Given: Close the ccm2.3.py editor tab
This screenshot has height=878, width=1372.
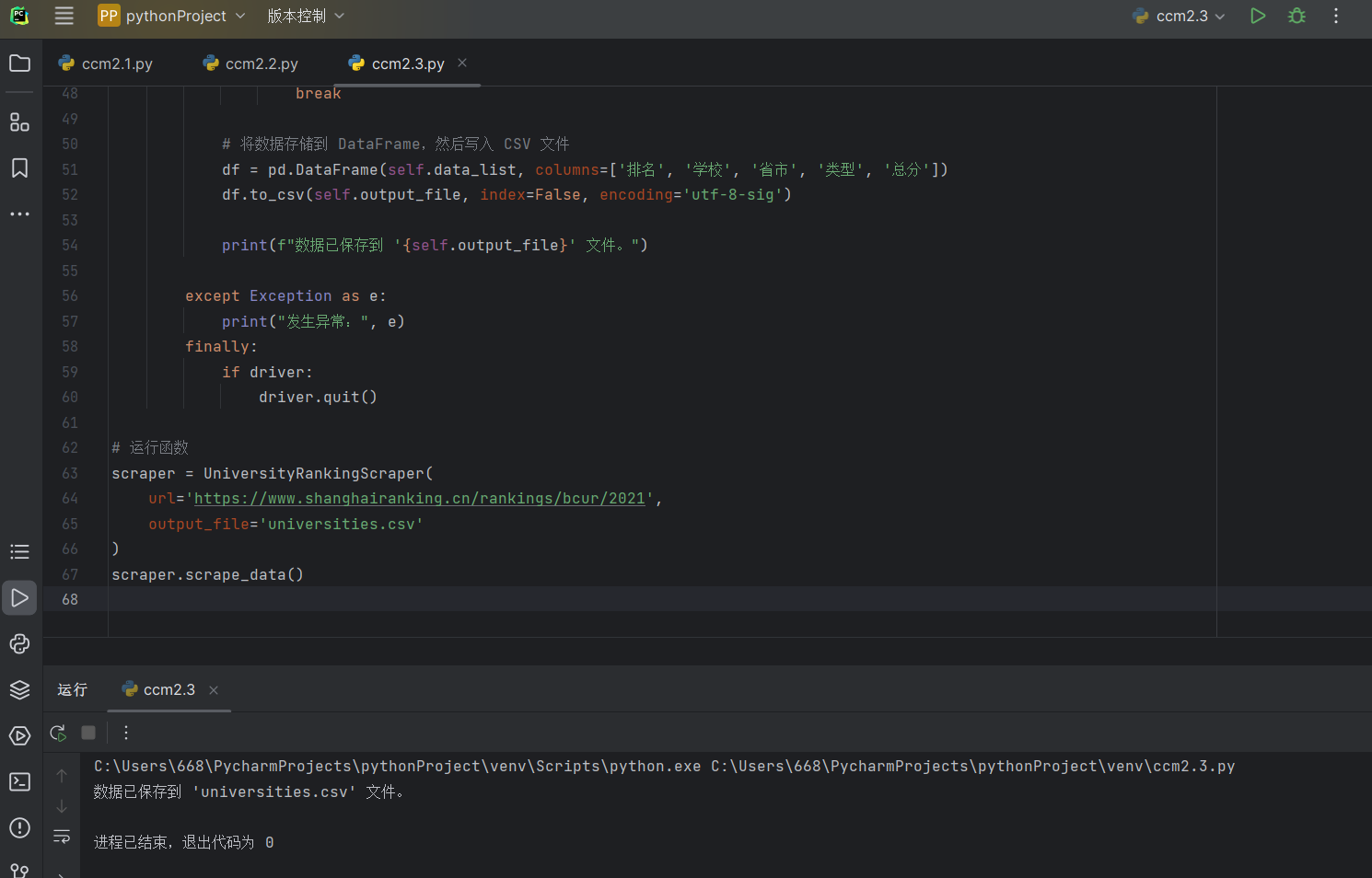Looking at the screenshot, I should (462, 63).
